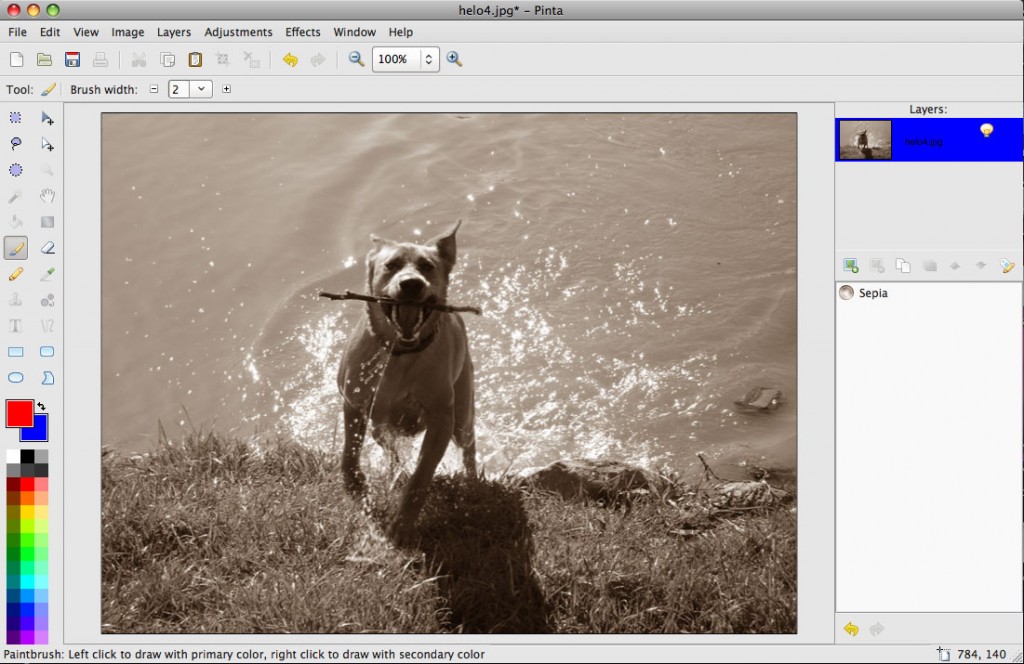1024x664 pixels.
Task: Open the Adjustments menu
Action: [x=238, y=31]
